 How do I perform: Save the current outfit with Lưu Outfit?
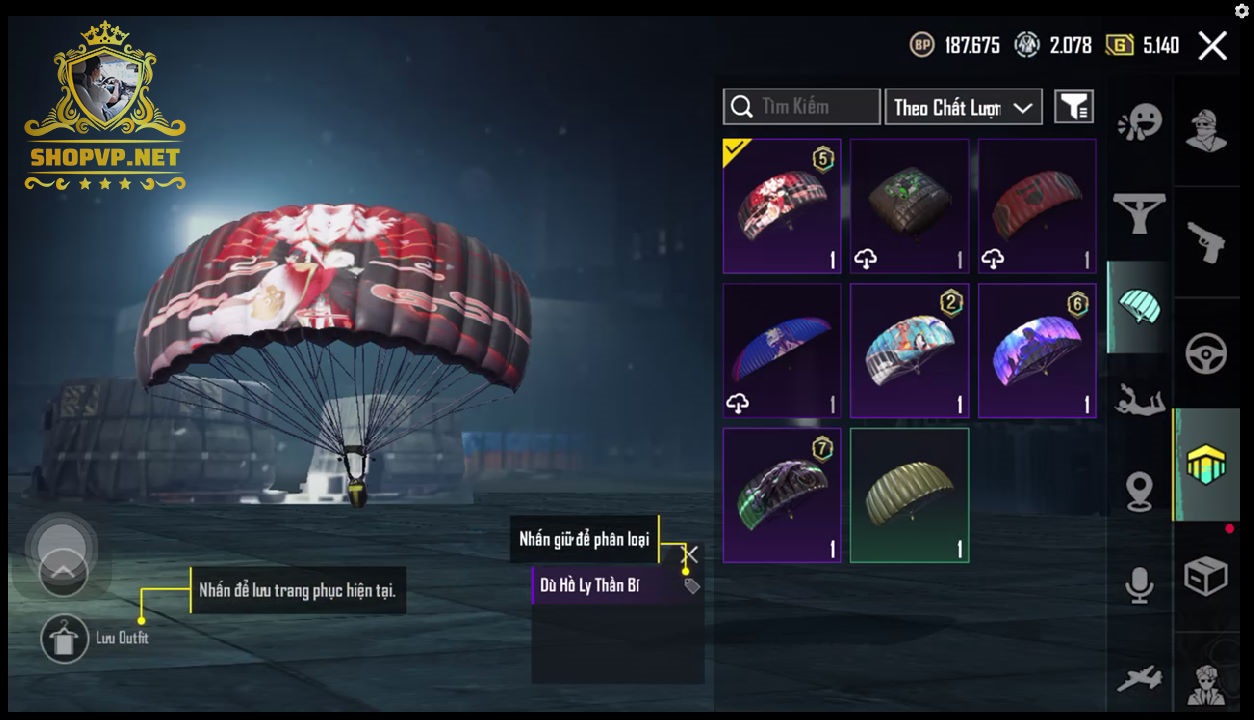65,639
